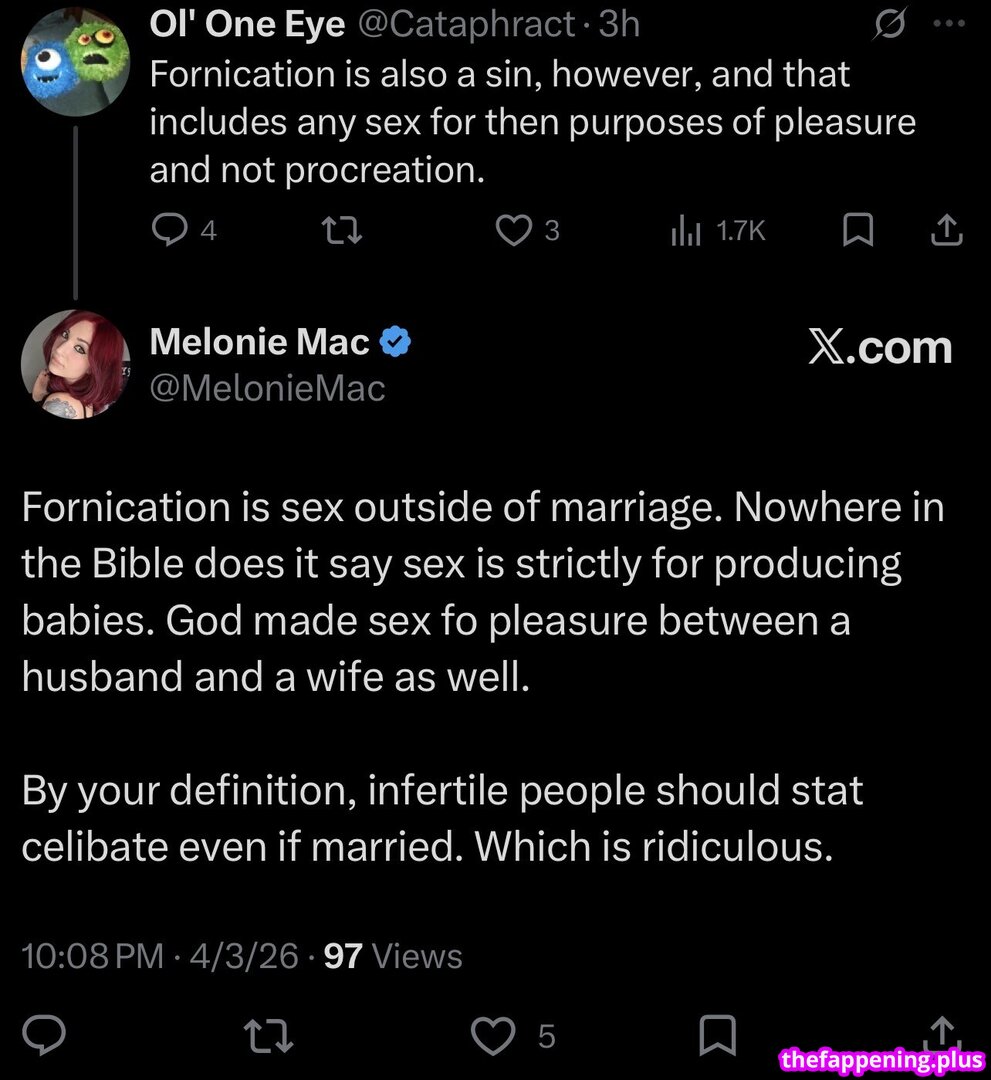The image size is (991, 1080).
Task: Share Melonie Mac's post
Action: 943,1030
